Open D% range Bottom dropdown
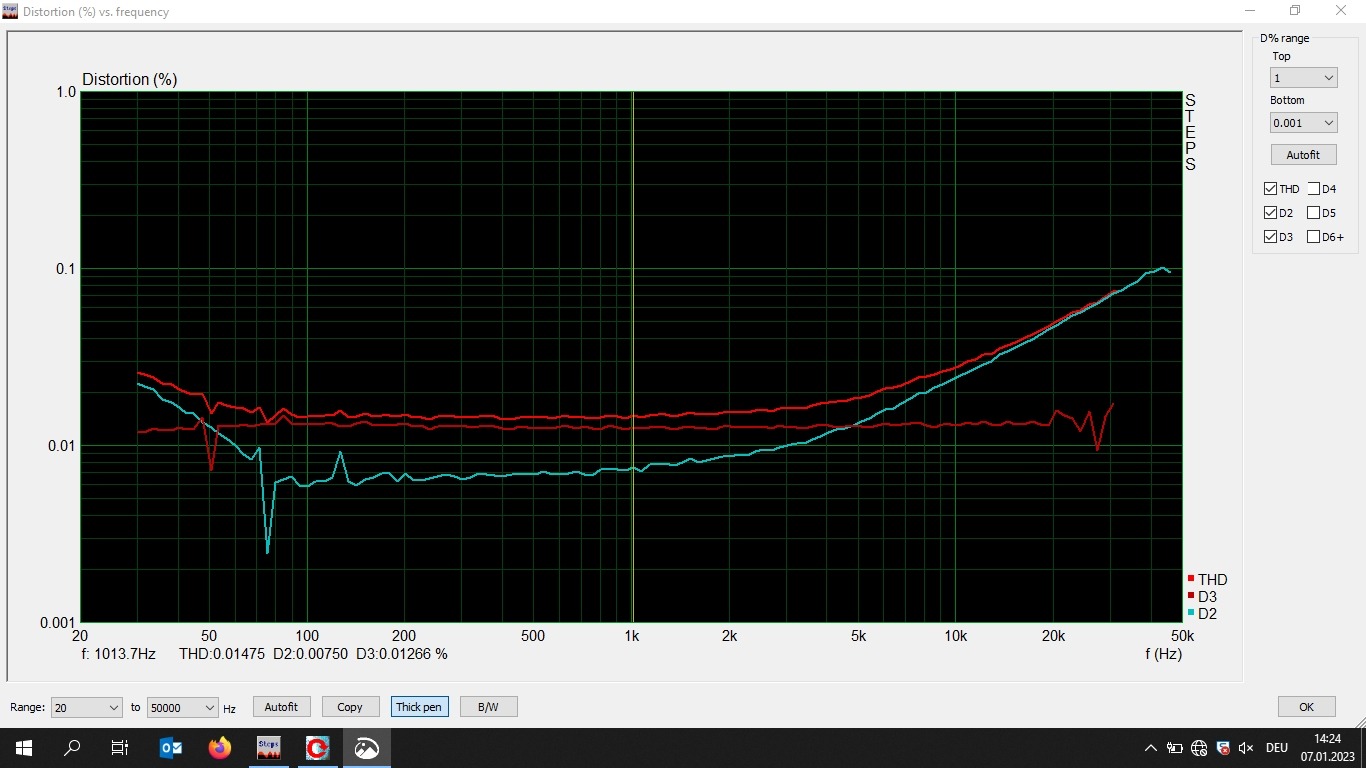 click(x=1303, y=122)
